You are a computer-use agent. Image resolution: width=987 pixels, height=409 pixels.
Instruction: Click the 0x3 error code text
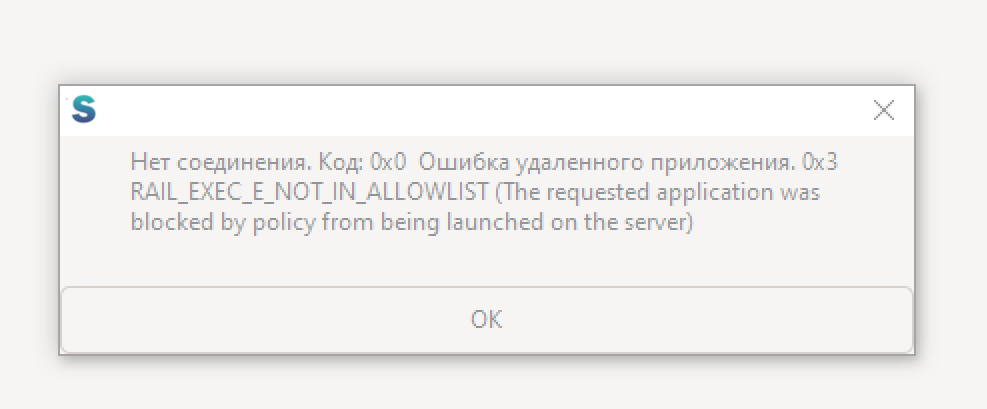pos(820,163)
